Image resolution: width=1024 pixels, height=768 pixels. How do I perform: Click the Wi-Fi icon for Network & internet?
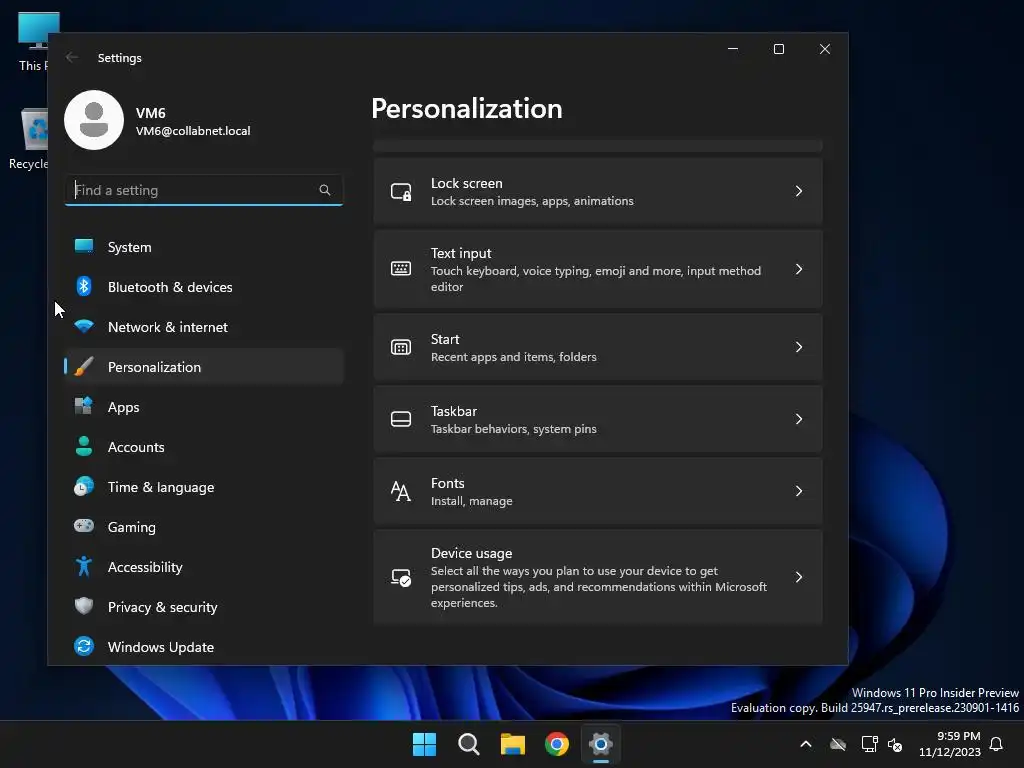(84, 326)
